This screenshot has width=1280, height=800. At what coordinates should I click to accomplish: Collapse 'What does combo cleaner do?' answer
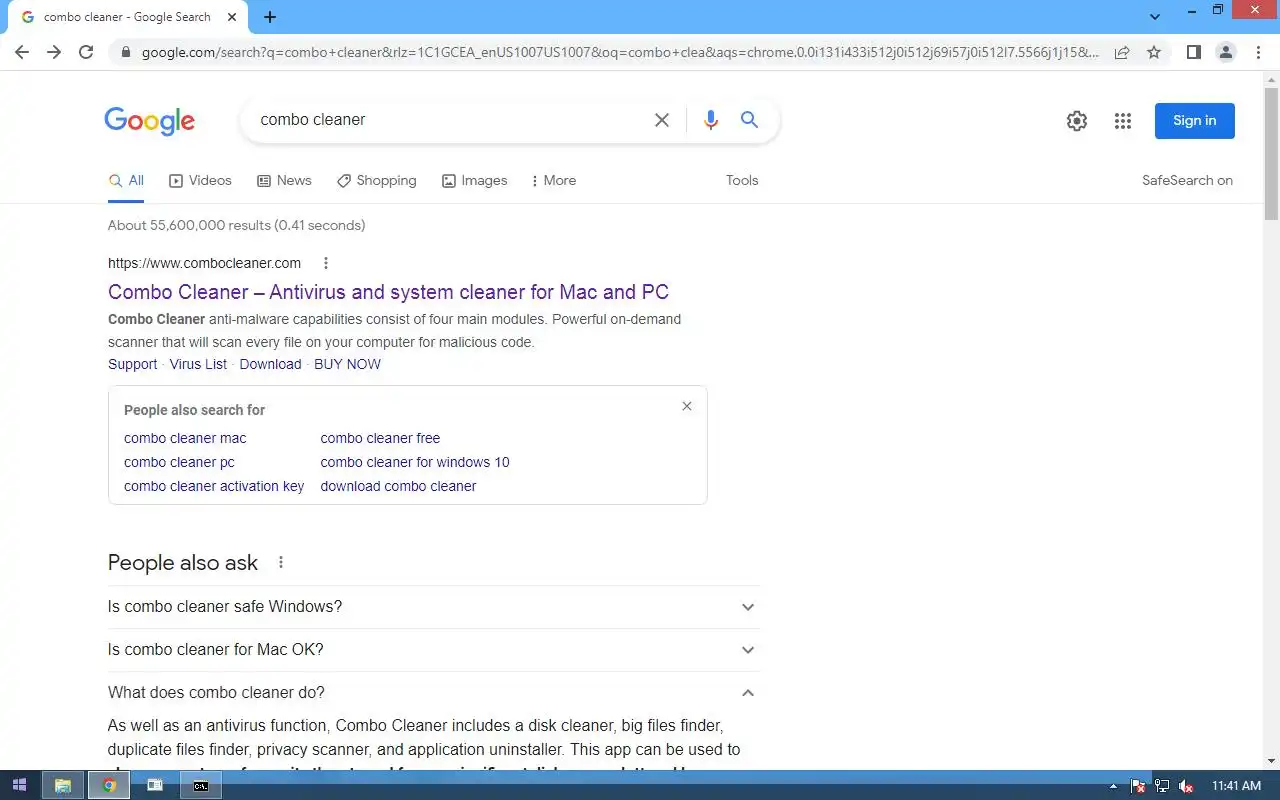pyautogui.click(x=433, y=693)
